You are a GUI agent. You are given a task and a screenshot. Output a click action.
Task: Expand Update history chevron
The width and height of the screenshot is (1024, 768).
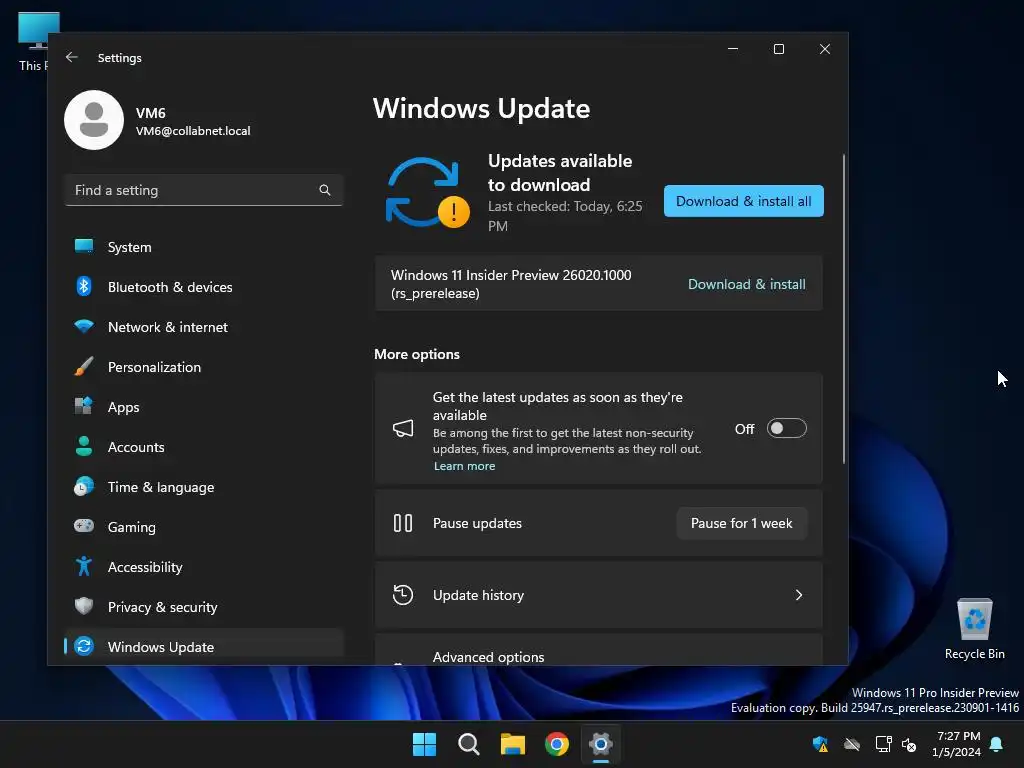[x=799, y=595]
